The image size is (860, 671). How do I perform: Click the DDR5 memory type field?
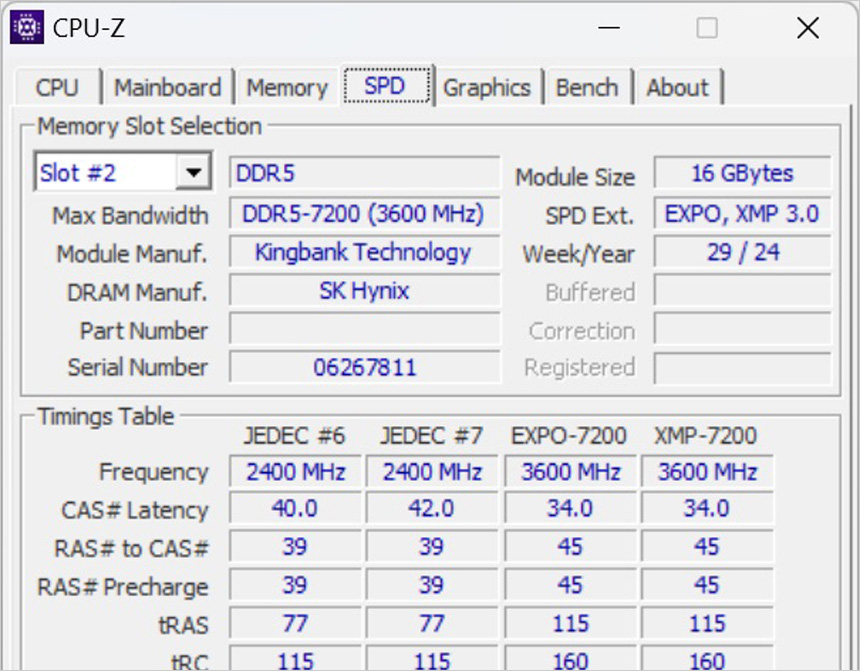365,173
